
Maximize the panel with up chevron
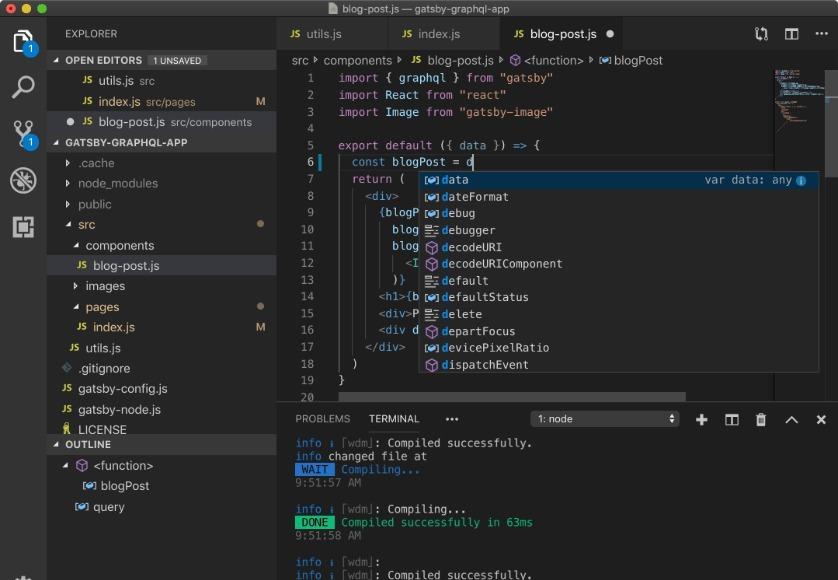pyautogui.click(x=792, y=420)
